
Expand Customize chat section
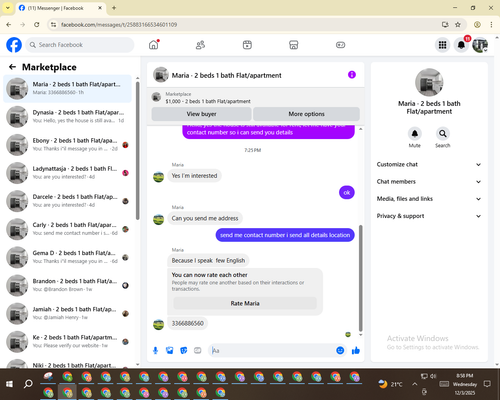coord(429,164)
